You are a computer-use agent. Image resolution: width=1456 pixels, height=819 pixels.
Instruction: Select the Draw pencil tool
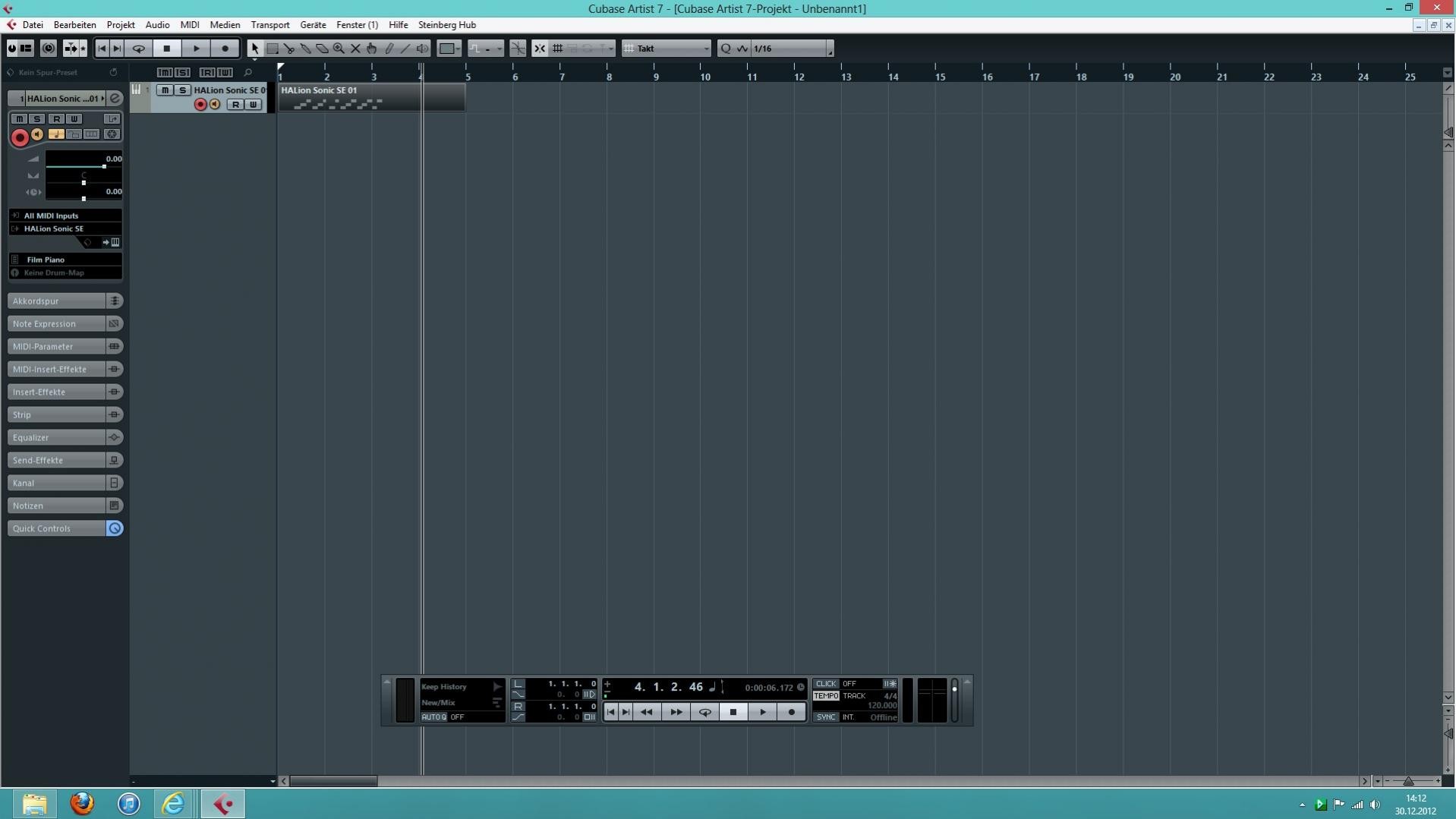click(389, 49)
